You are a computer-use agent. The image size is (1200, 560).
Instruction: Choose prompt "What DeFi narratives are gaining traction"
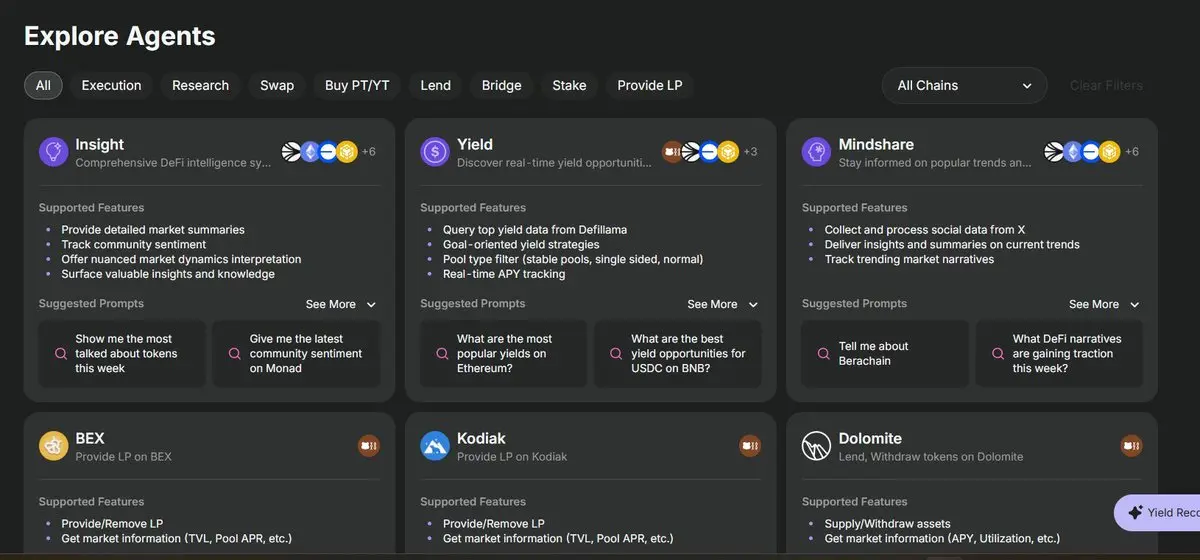[1059, 354]
